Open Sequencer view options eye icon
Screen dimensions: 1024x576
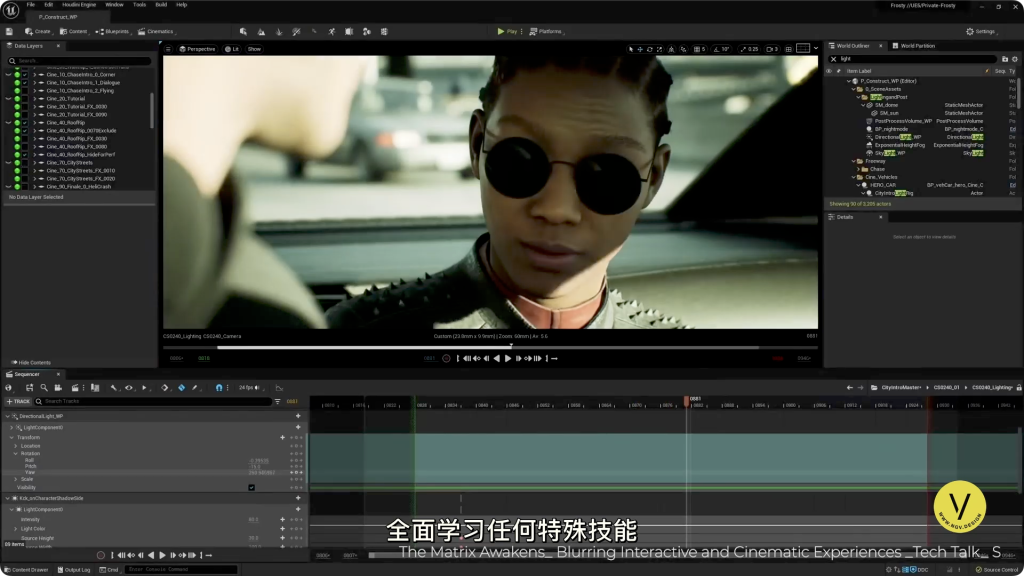click(129, 388)
